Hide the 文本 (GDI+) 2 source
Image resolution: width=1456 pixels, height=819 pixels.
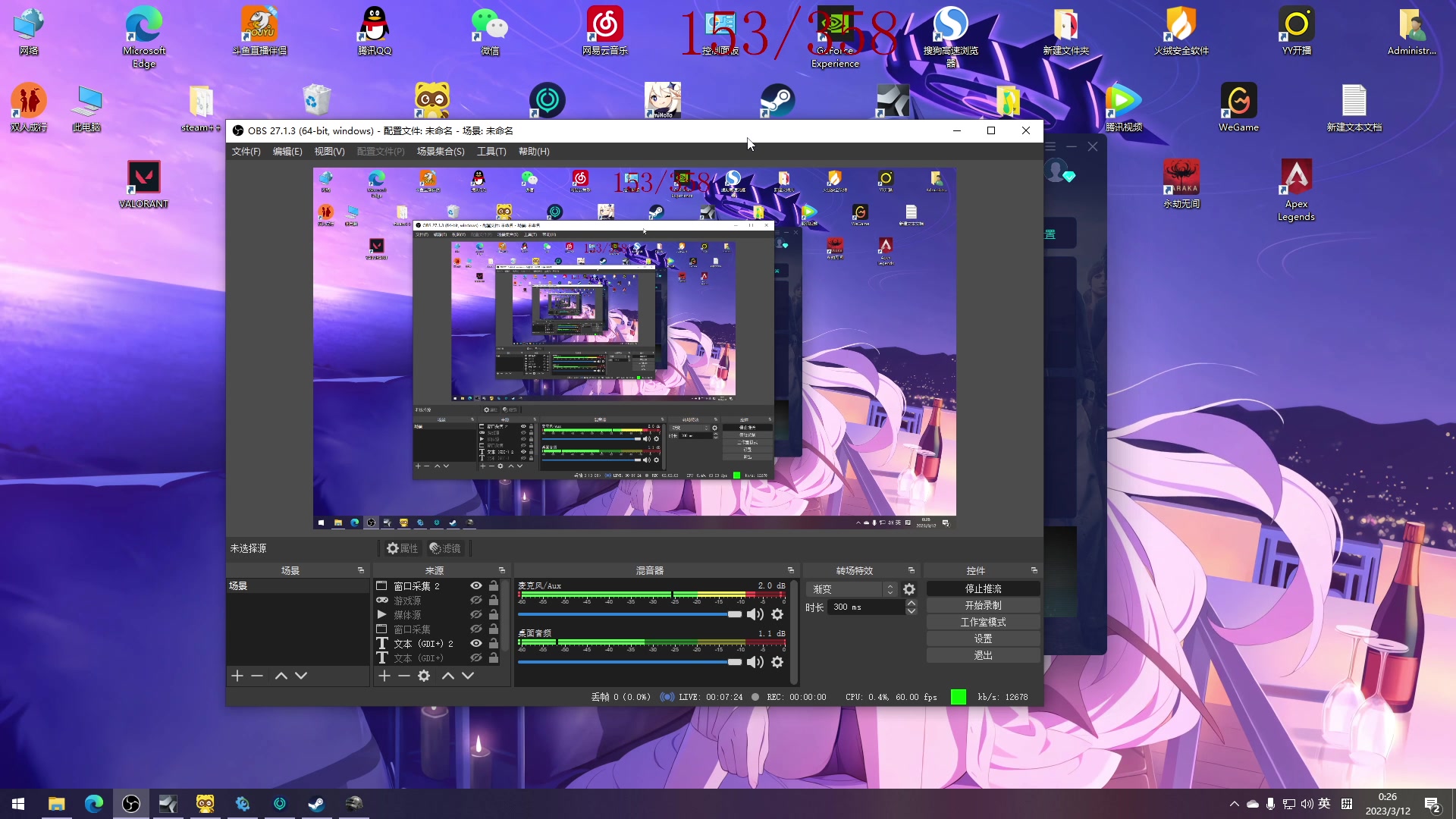476,643
